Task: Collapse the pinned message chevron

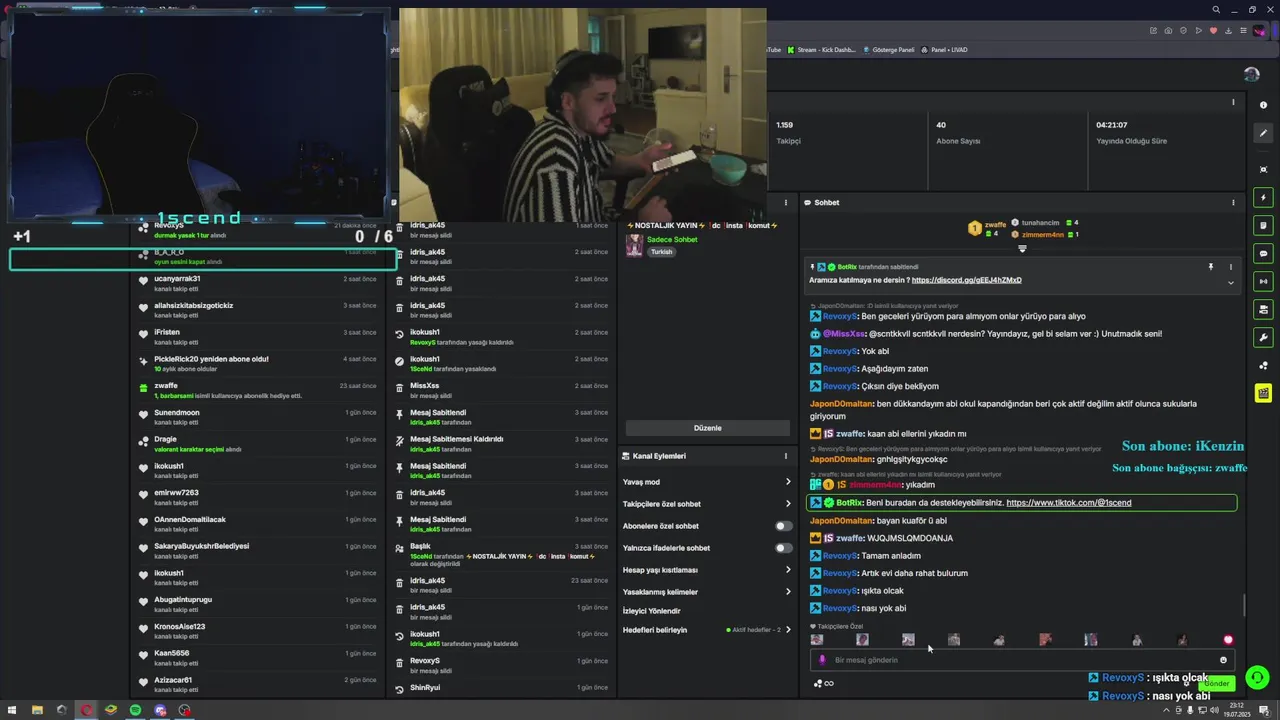Action: tap(1230, 282)
